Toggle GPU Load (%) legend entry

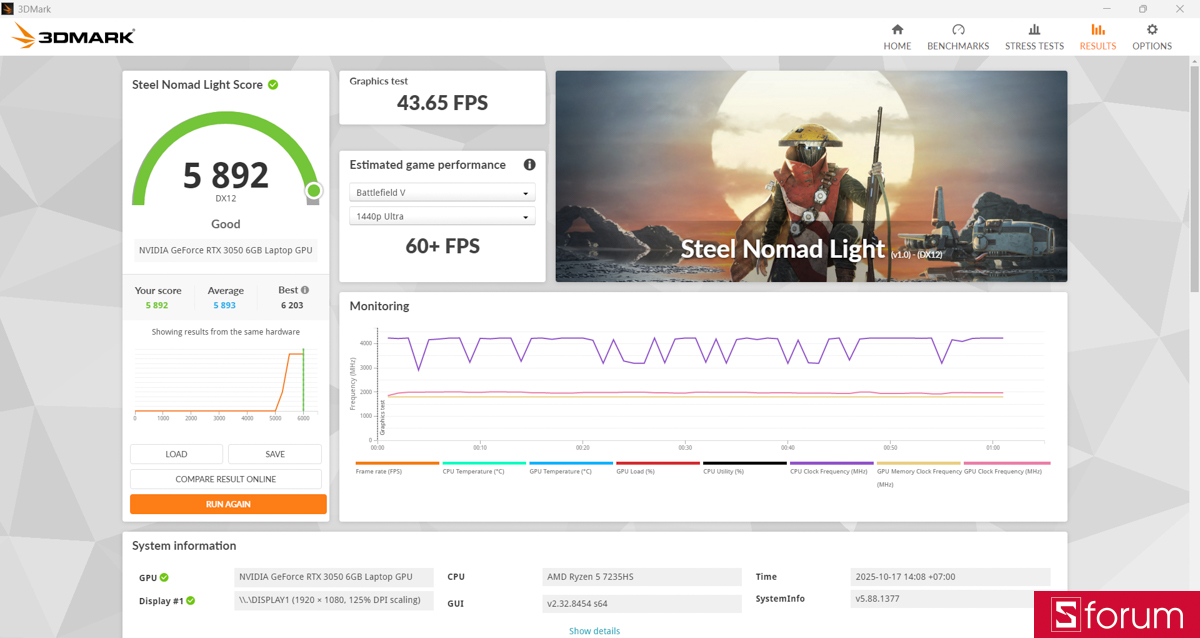[658, 467]
